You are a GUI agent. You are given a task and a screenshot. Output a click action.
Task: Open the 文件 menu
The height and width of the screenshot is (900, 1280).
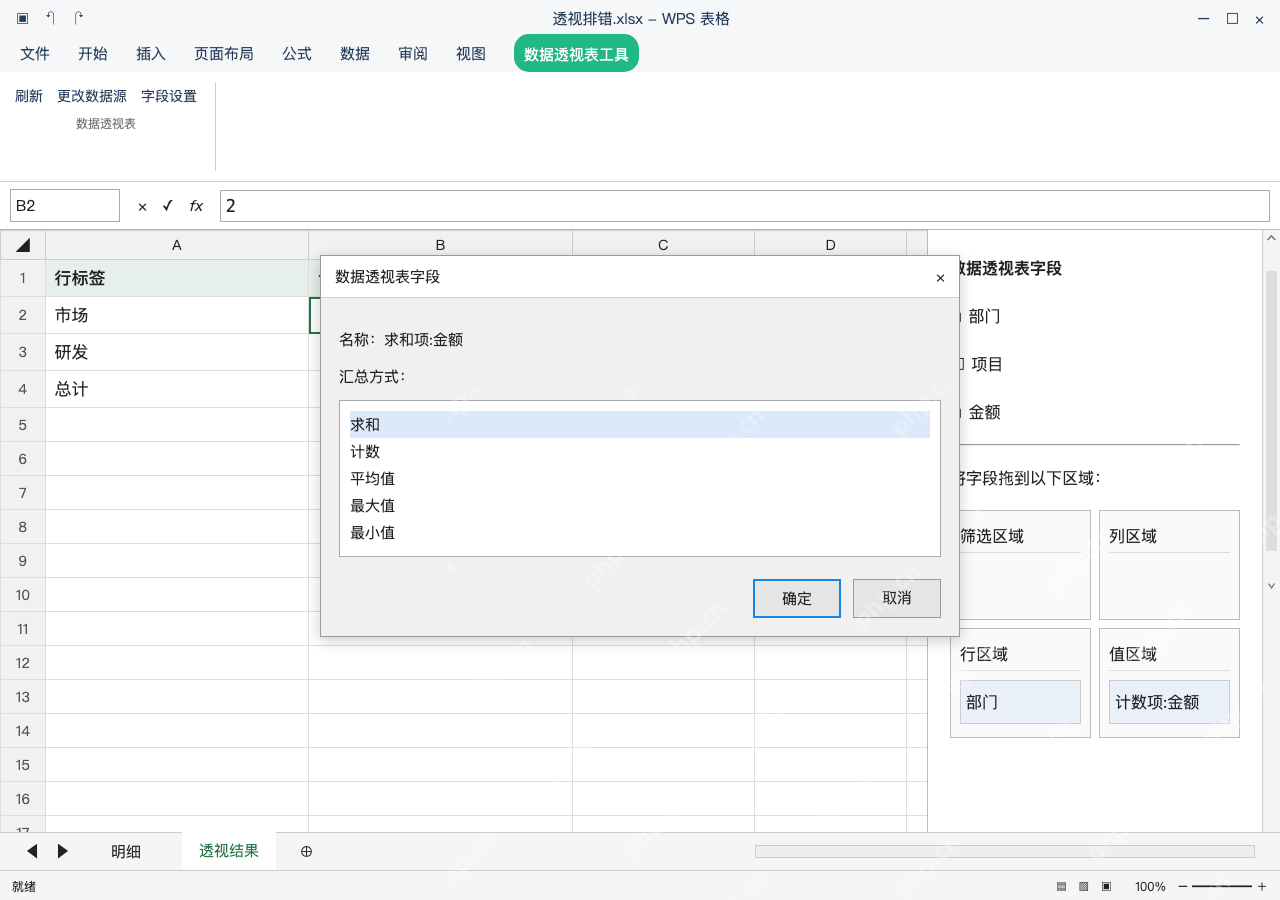[x=35, y=54]
